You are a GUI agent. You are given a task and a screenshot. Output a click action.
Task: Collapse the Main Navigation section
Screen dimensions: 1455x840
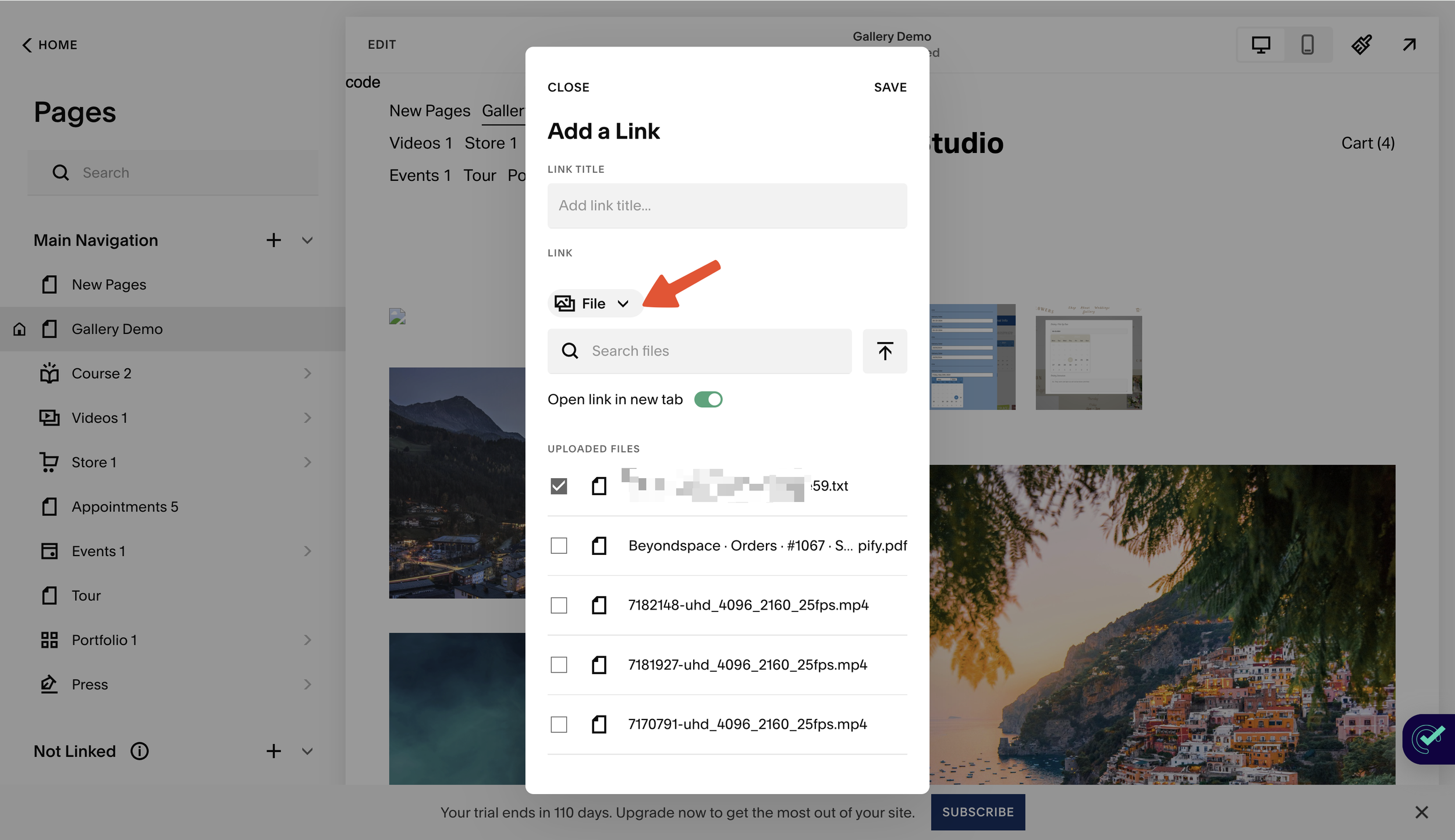(x=307, y=240)
